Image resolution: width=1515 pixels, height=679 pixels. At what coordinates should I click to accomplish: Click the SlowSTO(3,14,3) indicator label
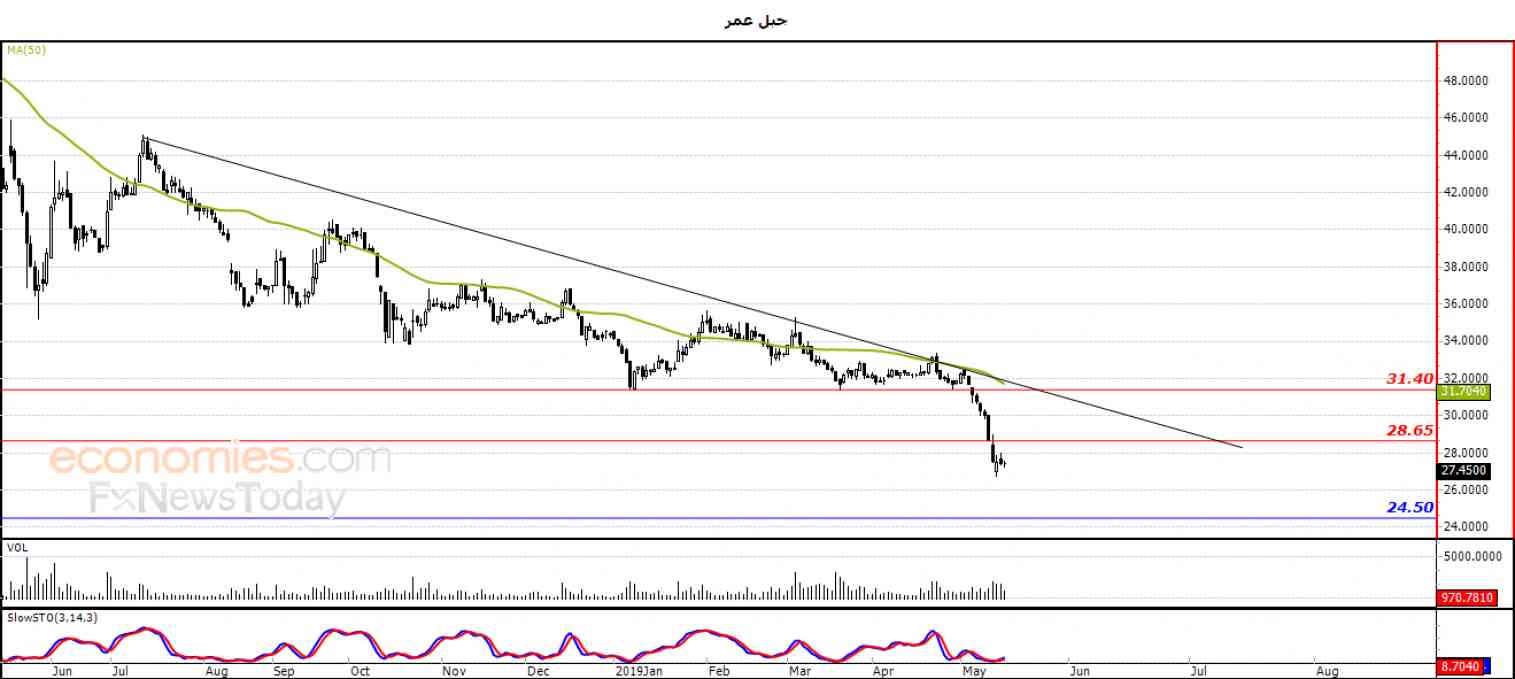[x=52, y=617]
